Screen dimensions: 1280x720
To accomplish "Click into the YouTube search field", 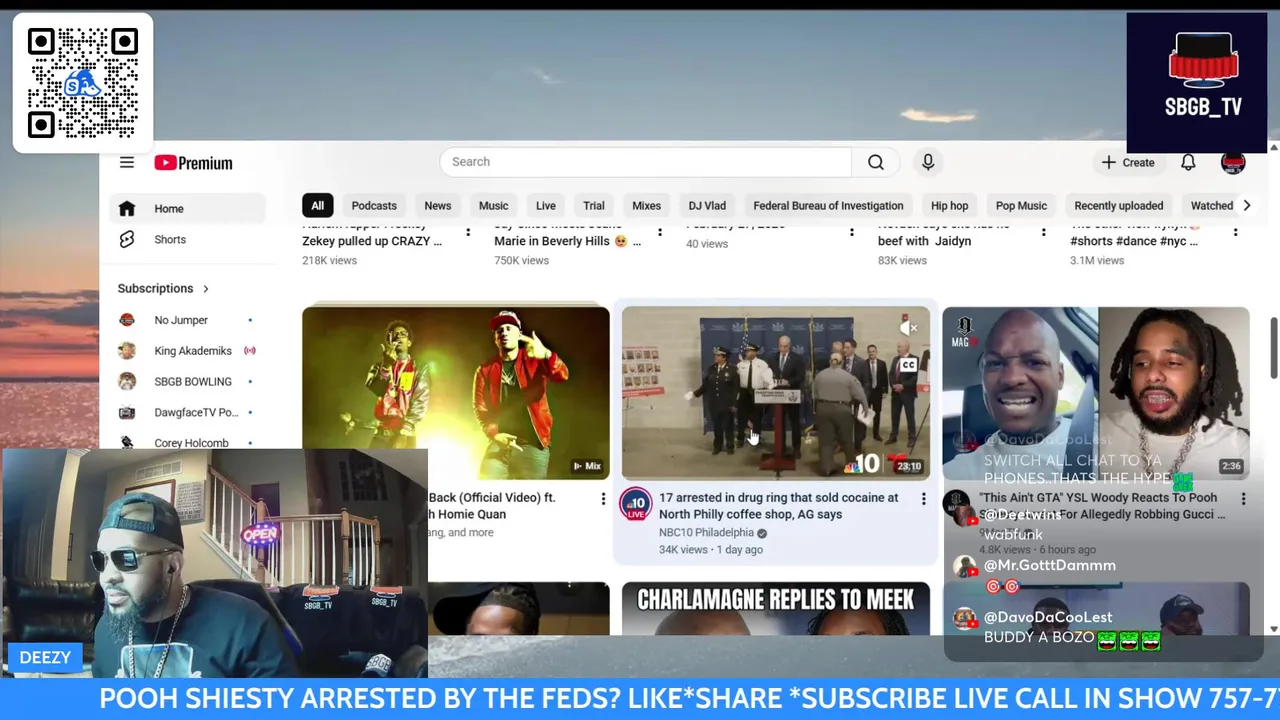I will coord(645,162).
